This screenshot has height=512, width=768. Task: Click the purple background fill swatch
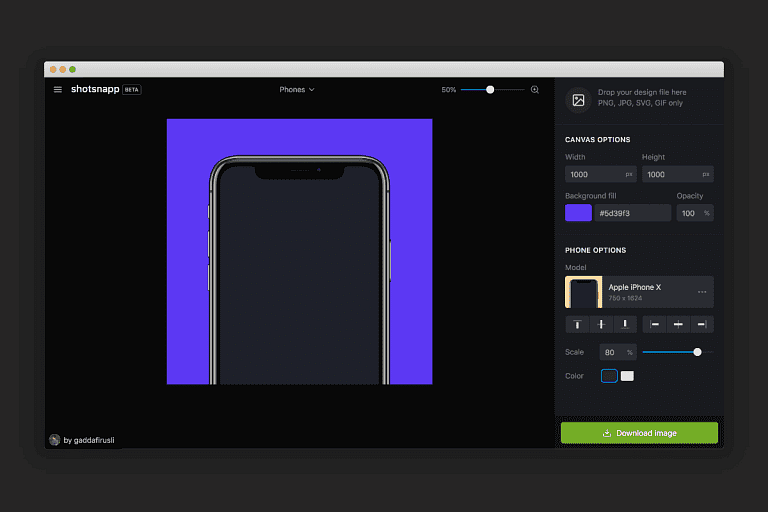point(578,213)
